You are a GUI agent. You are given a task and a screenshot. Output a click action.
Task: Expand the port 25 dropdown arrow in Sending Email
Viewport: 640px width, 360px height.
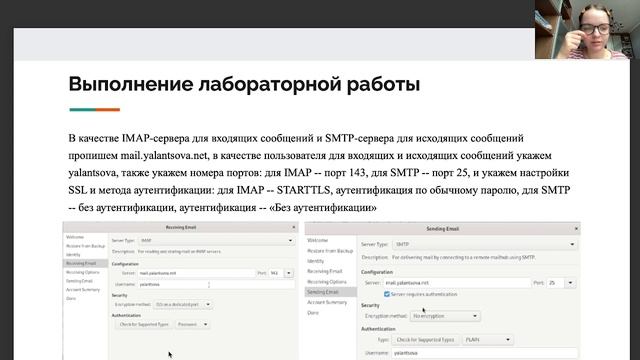pyautogui.click(x=570, y=282)
